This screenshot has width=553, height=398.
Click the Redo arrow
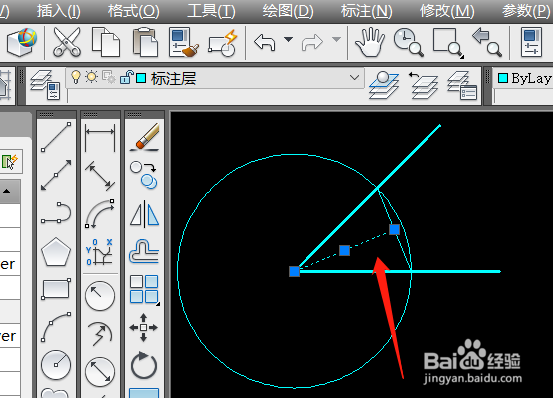312,43
